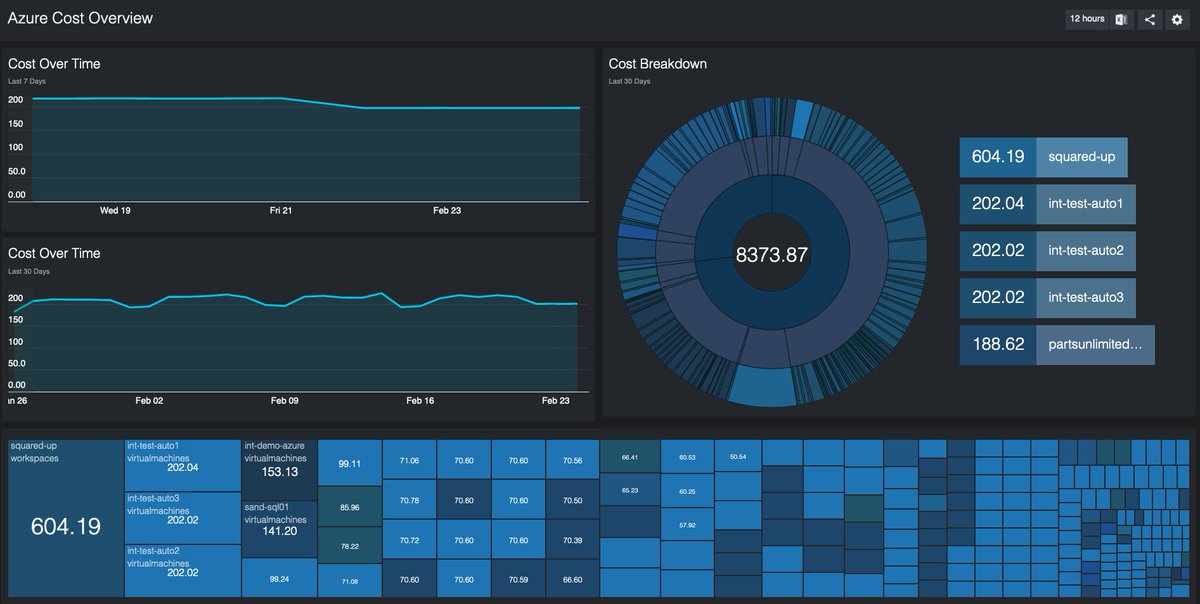Click the 70.78 treemap cell
Image resolution: width=1200 pixels, height=604 pixels.
[x=409, y=500]
